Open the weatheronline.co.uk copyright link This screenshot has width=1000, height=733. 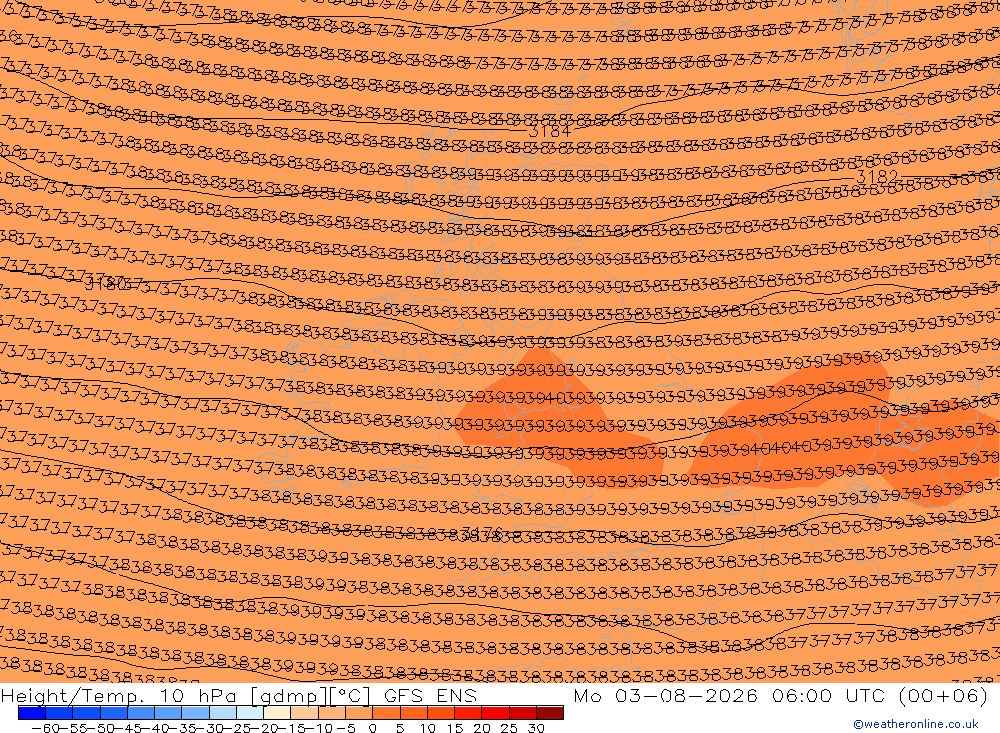tap(916, 724)
